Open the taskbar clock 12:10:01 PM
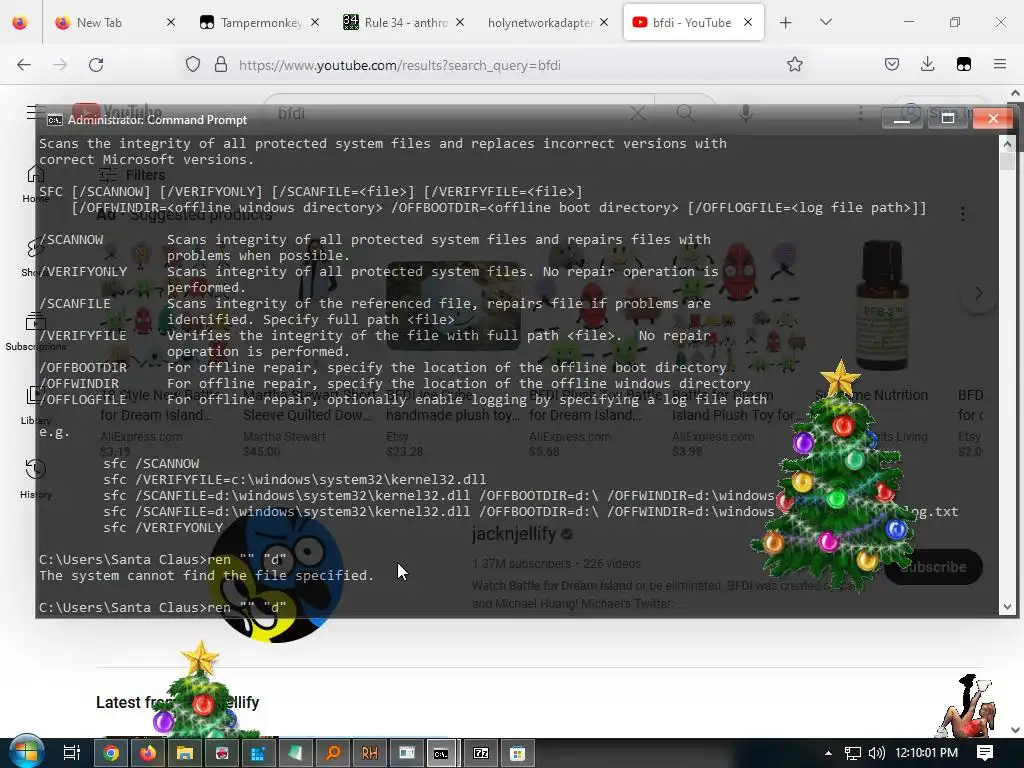 (x=926, y=753)
